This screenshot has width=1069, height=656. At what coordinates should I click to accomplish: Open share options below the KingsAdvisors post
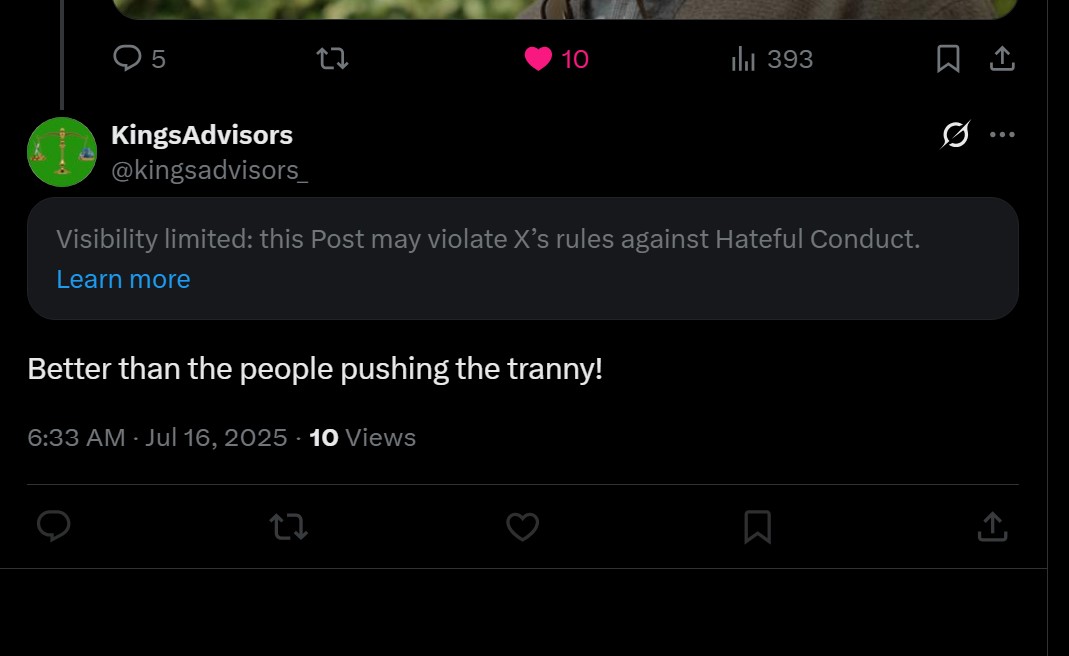tap(993, 526)
